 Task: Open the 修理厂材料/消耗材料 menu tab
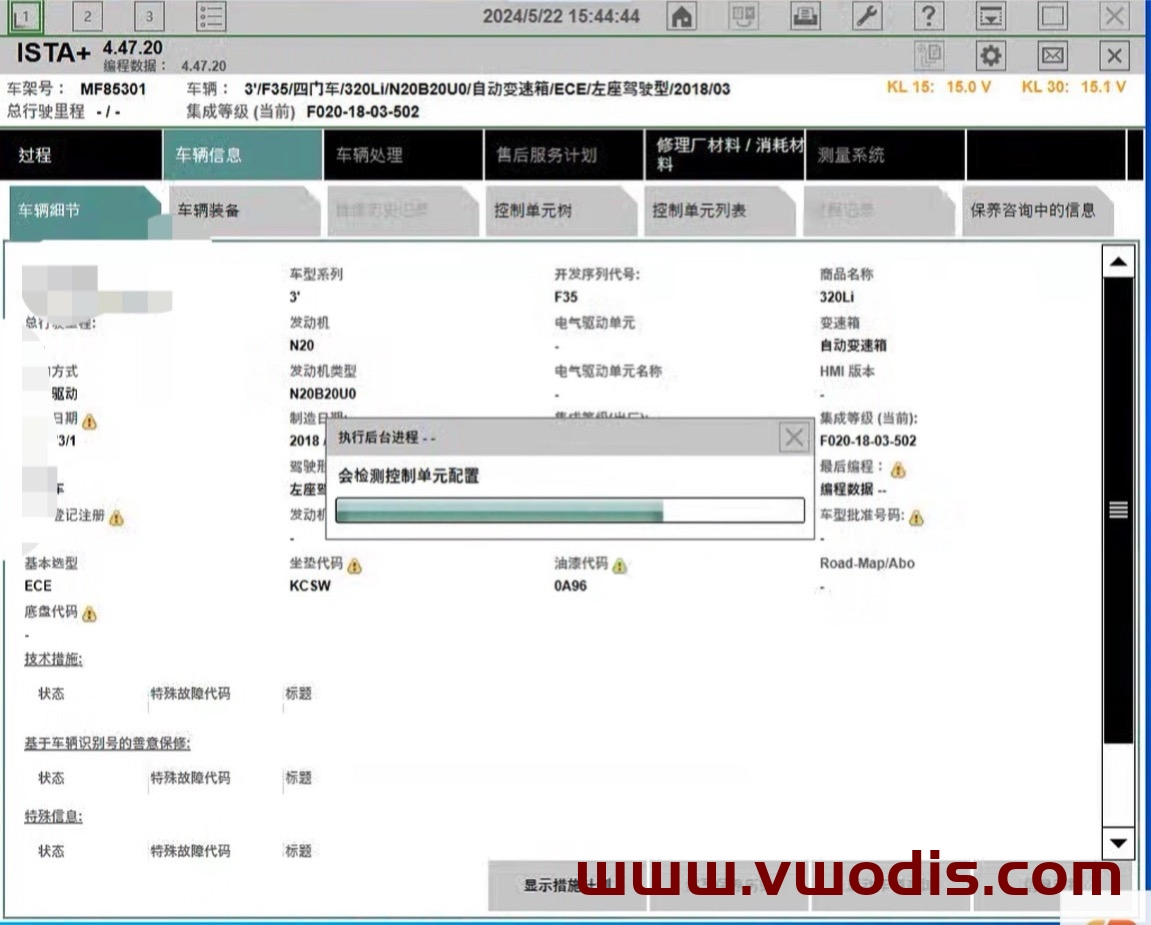click(725, 155)
